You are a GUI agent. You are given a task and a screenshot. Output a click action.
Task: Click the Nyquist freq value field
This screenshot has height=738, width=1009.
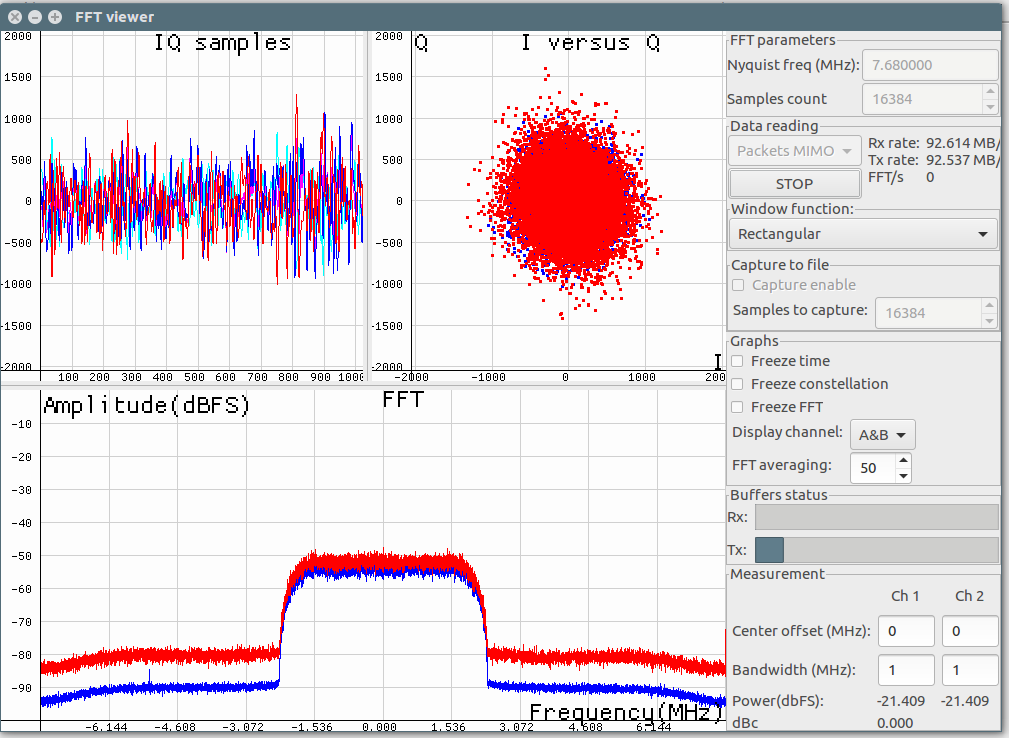[929, 65]
